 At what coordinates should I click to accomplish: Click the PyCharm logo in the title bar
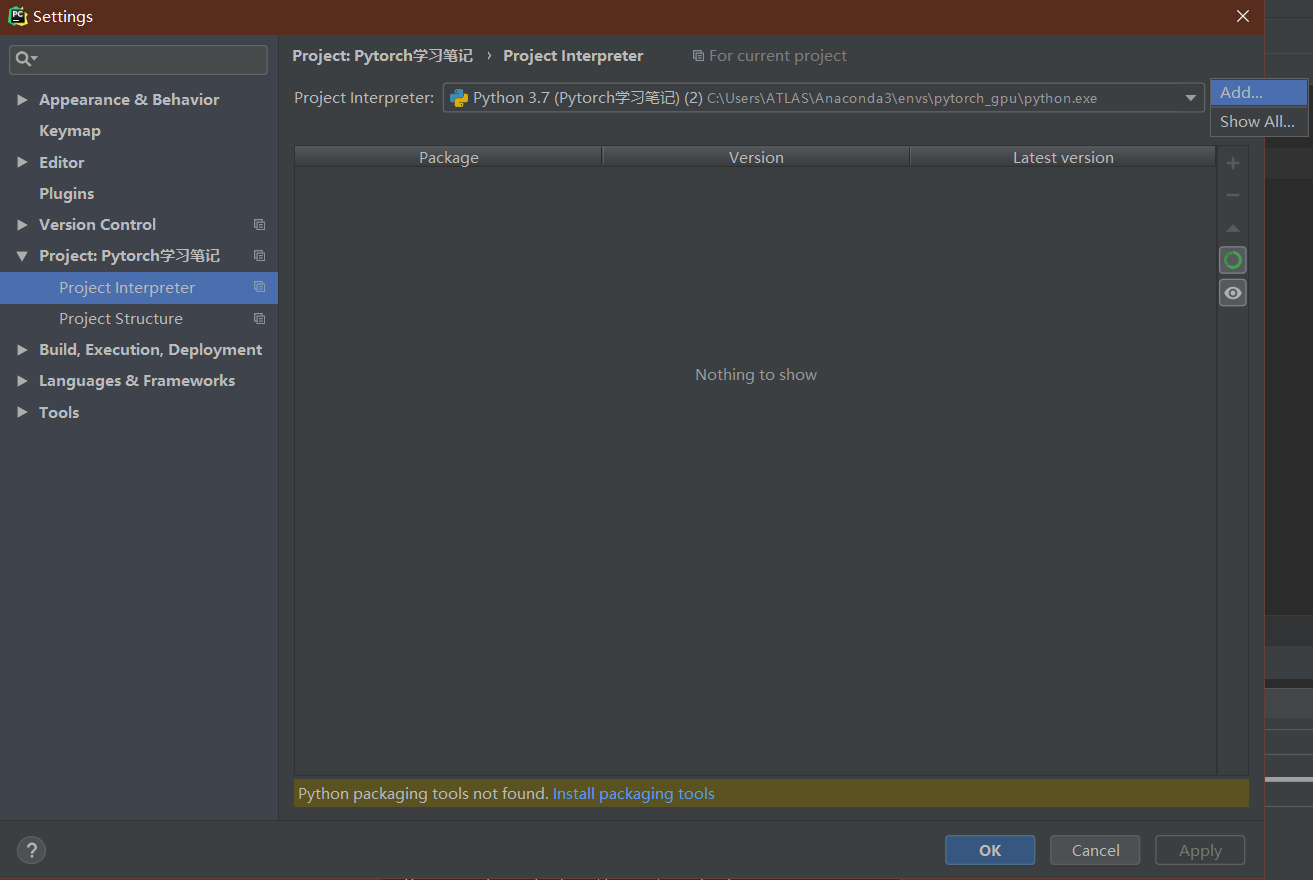[18, 16]
